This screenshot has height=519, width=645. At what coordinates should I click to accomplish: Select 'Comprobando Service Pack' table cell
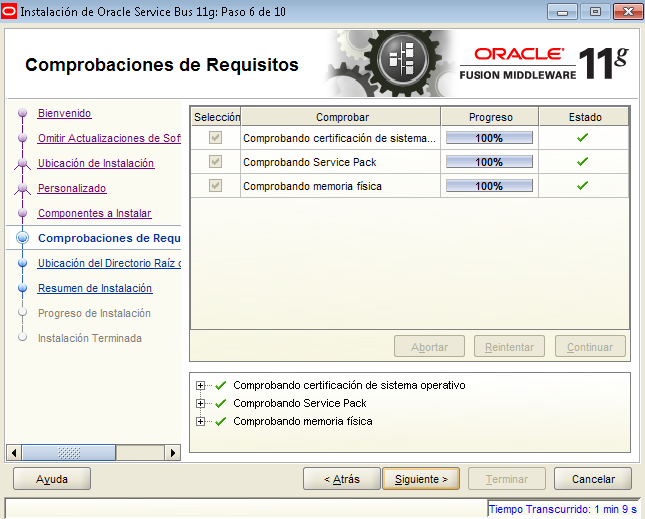point(341,162)
